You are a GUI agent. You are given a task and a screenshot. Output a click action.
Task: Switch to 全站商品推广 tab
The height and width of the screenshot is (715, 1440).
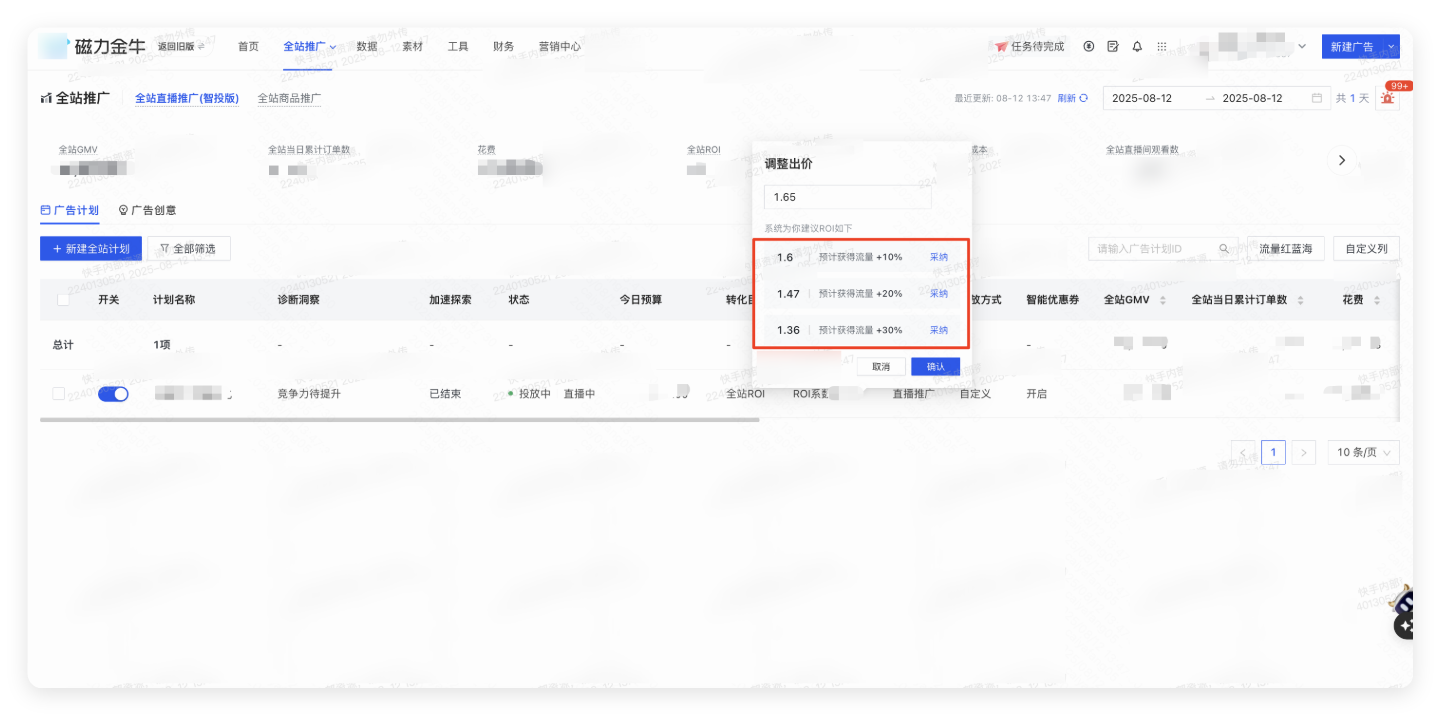(290, 98)
